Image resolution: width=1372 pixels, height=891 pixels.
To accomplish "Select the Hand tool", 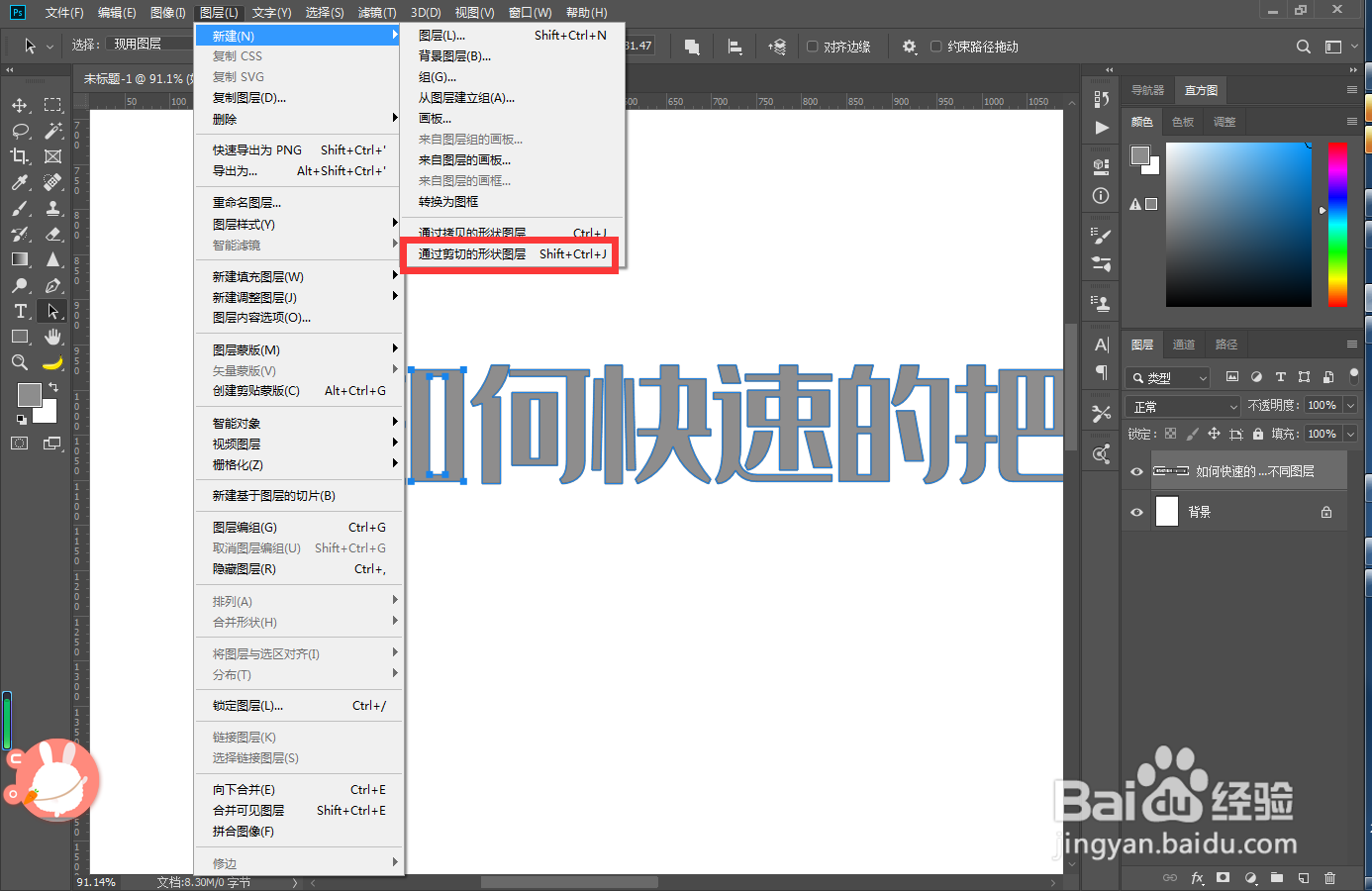I will 52,336.
